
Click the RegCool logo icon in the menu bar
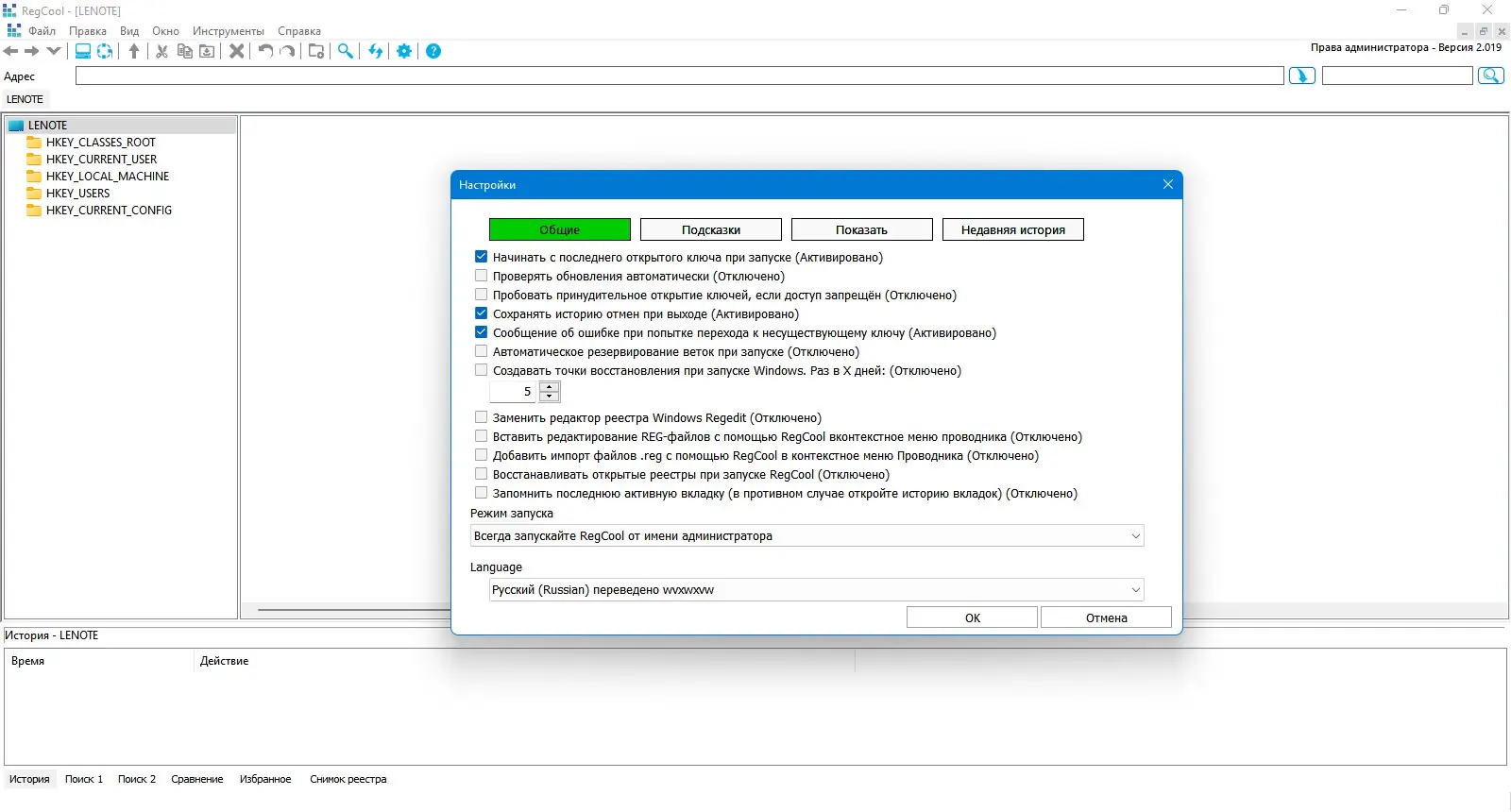[13, 31]
